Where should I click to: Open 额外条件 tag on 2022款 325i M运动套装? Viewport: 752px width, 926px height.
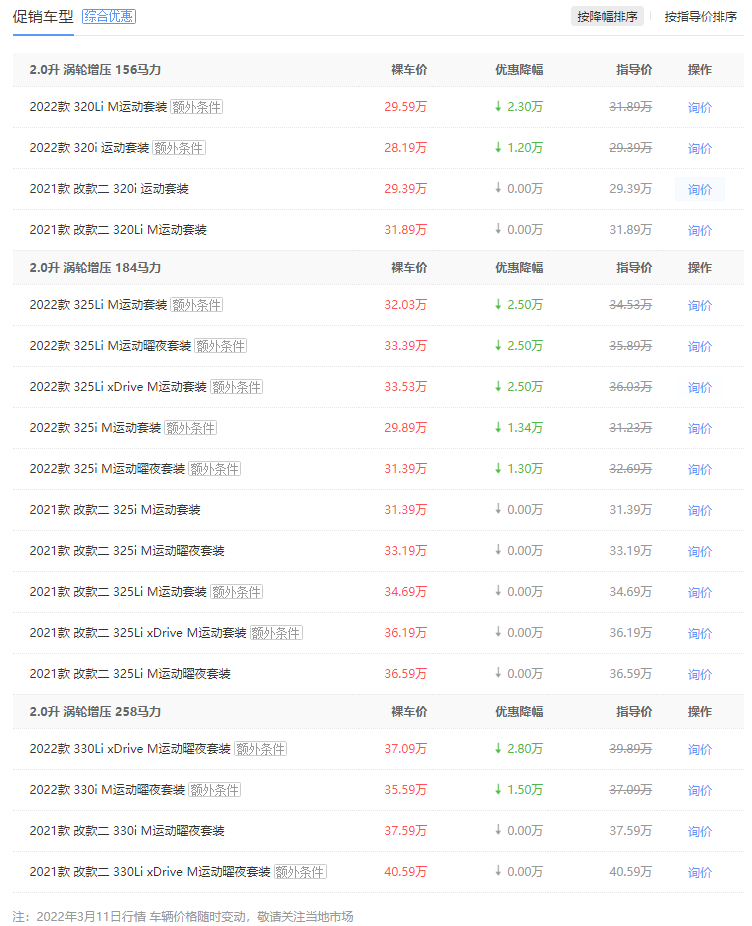coord(191,428)
